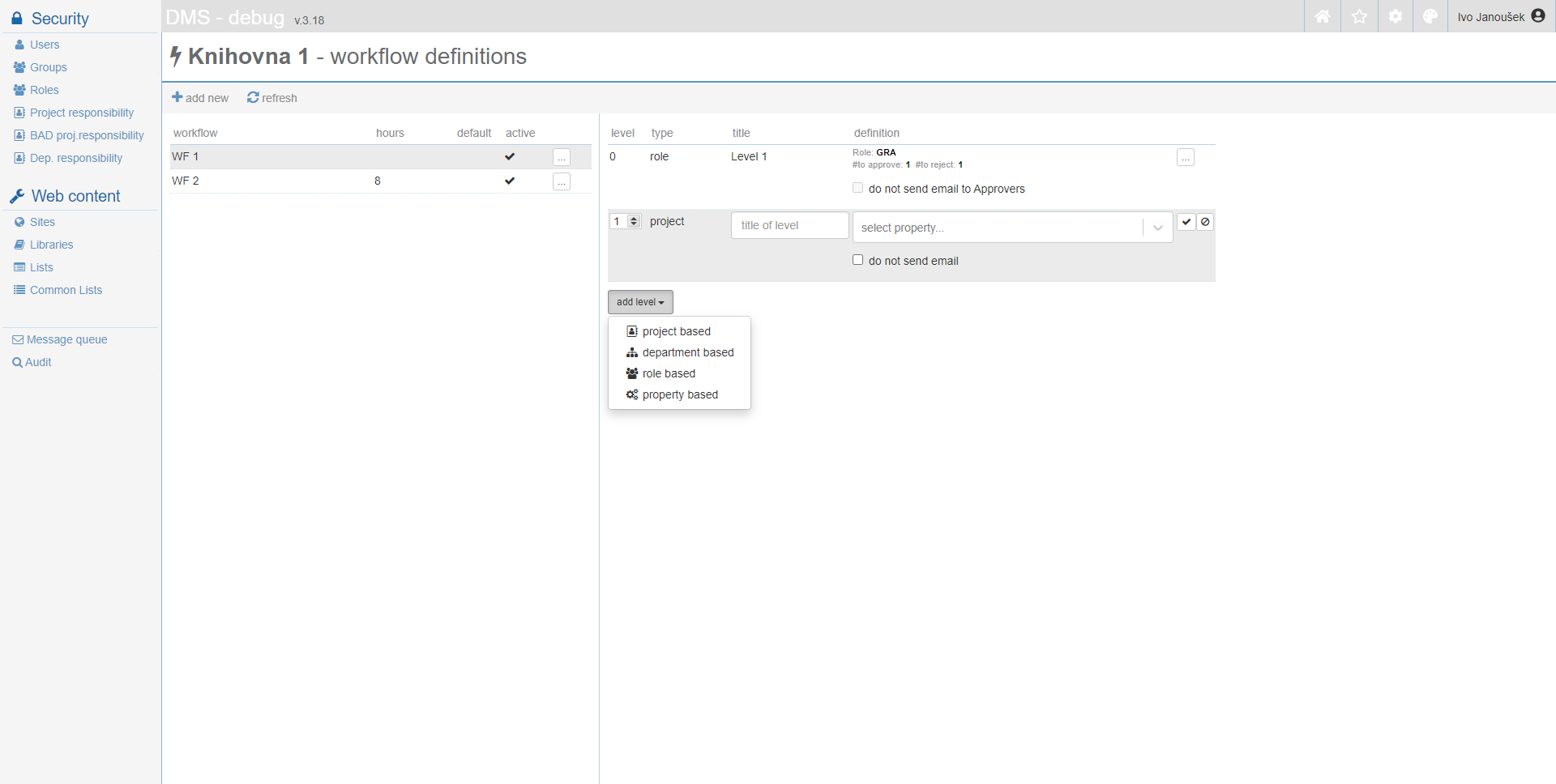1556x784 pixels.
Task: Open Message queue link
Action: (x=67, y=339)
